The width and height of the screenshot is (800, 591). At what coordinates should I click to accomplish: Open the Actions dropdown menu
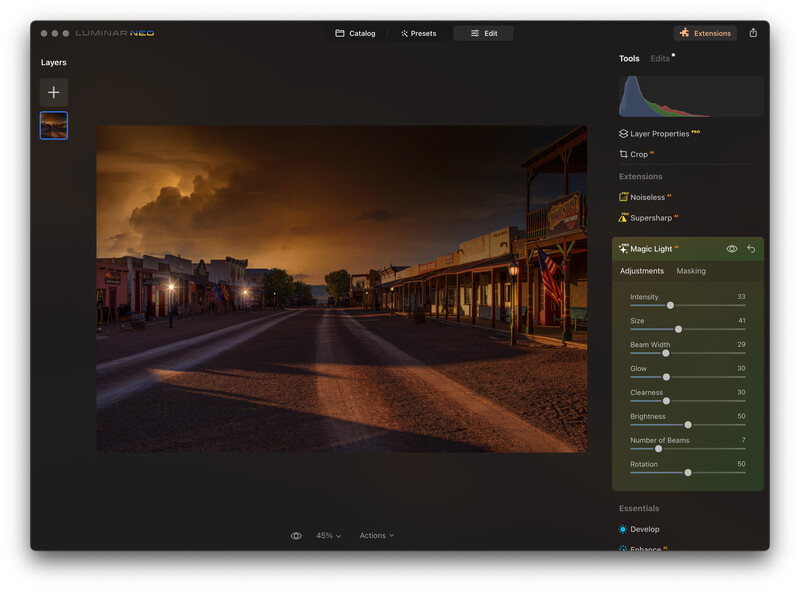(377, 535)
